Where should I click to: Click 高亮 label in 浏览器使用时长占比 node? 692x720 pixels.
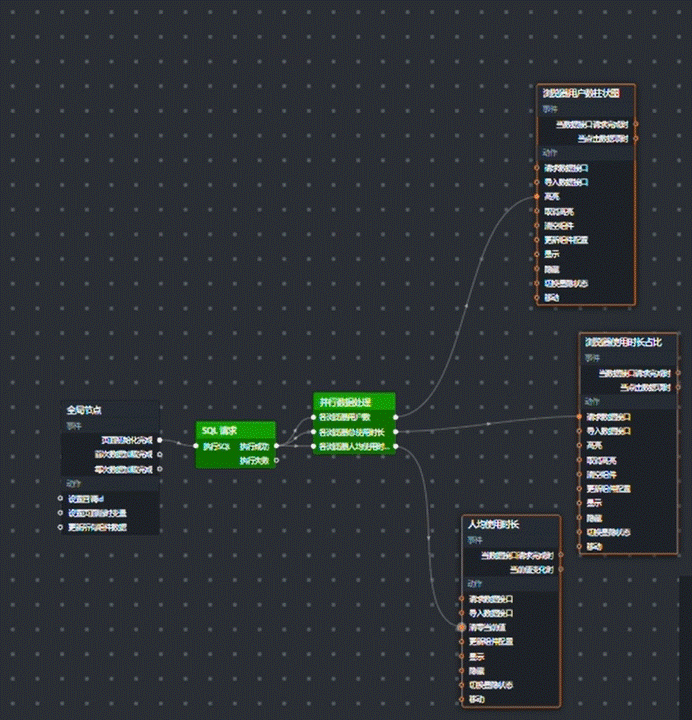(x=595, y=445)
